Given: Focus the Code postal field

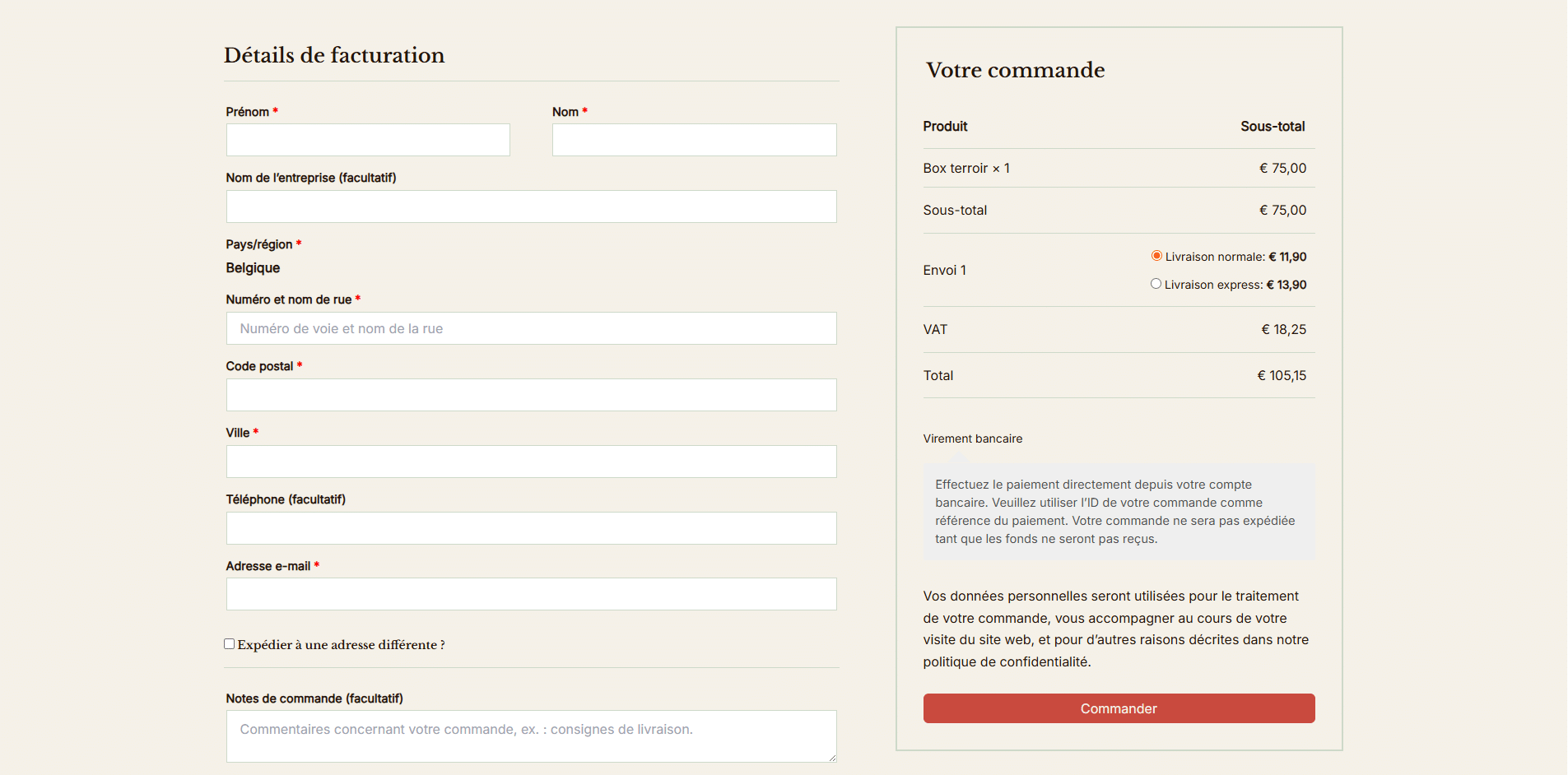Looking at the screenshot, I should click(531, 395).
